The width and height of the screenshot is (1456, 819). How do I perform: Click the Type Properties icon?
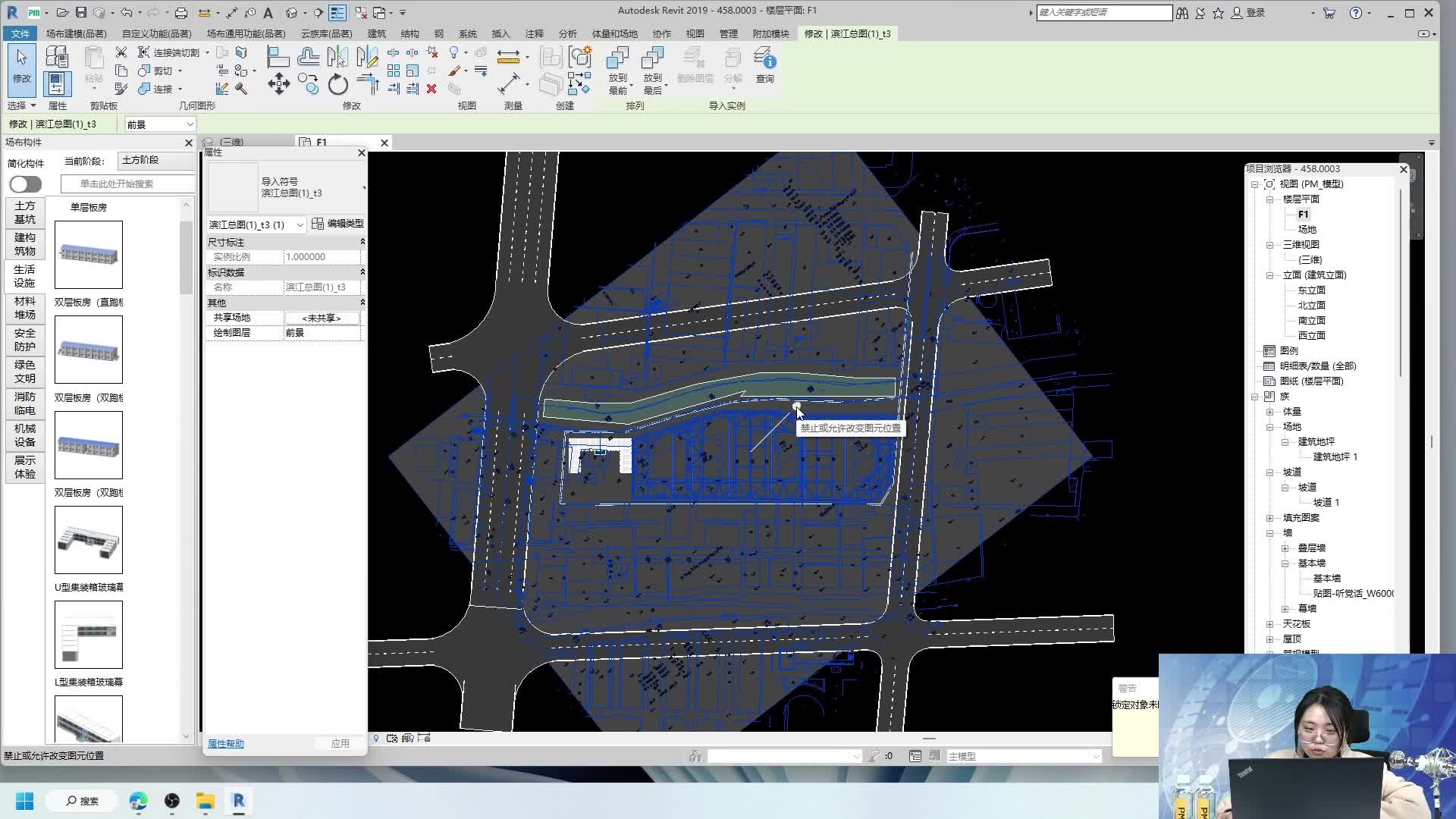[57, 56]
